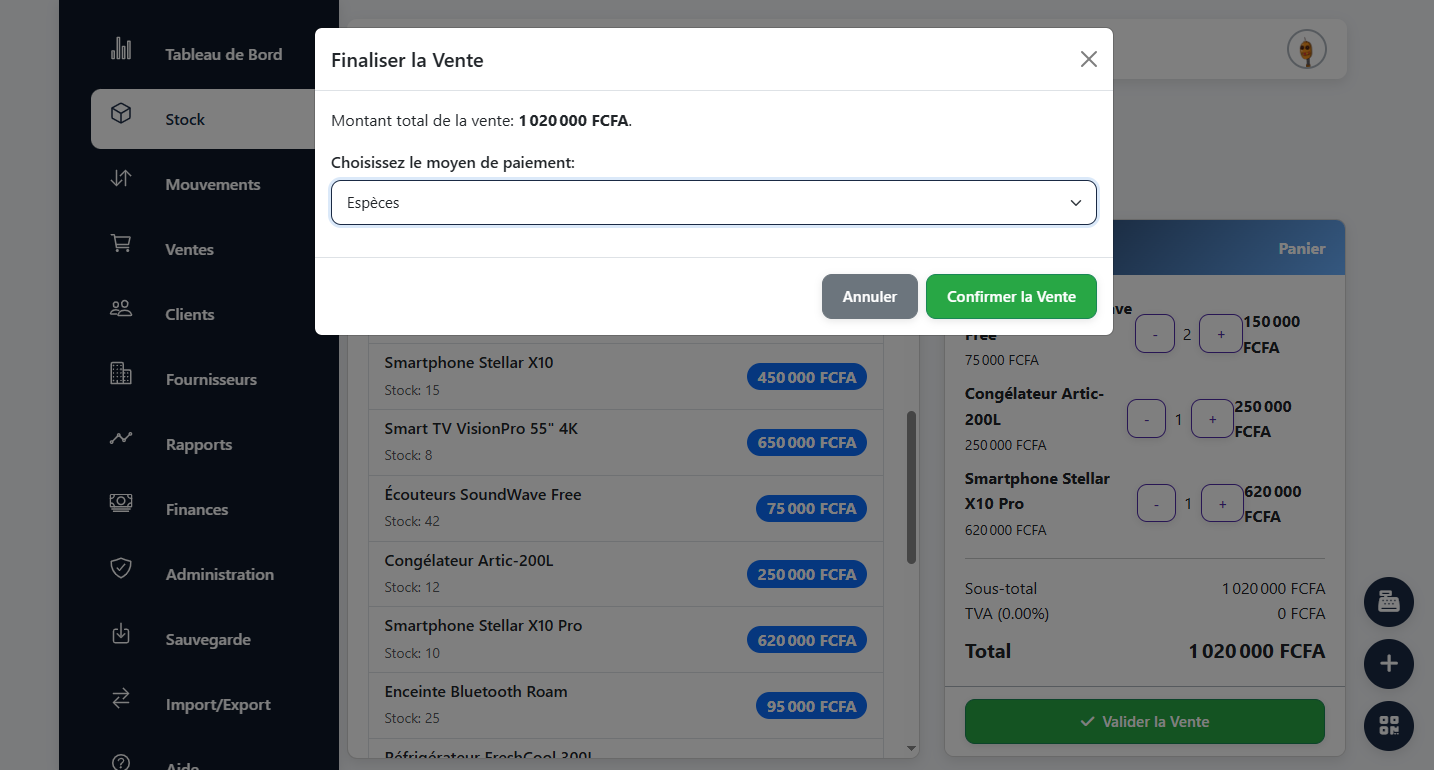The width and height of the screenshot is (1434, 770).
Task: Click the Panier header label
Action: click(x=1302, y=248)
